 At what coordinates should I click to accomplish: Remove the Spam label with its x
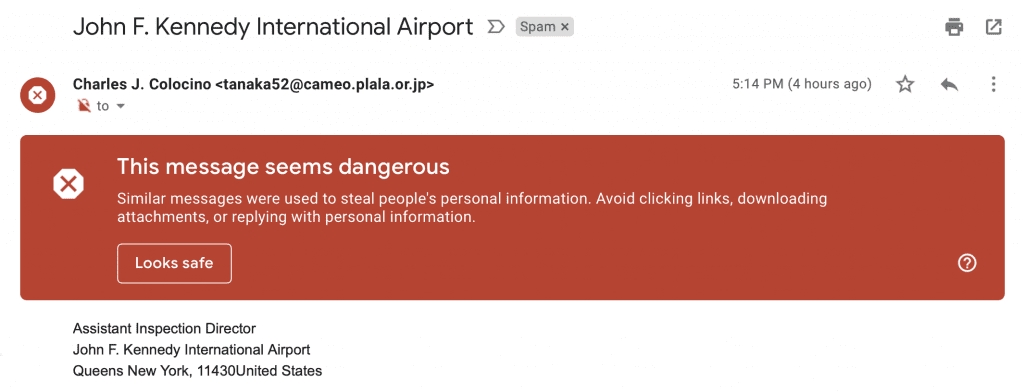(565, 27)
